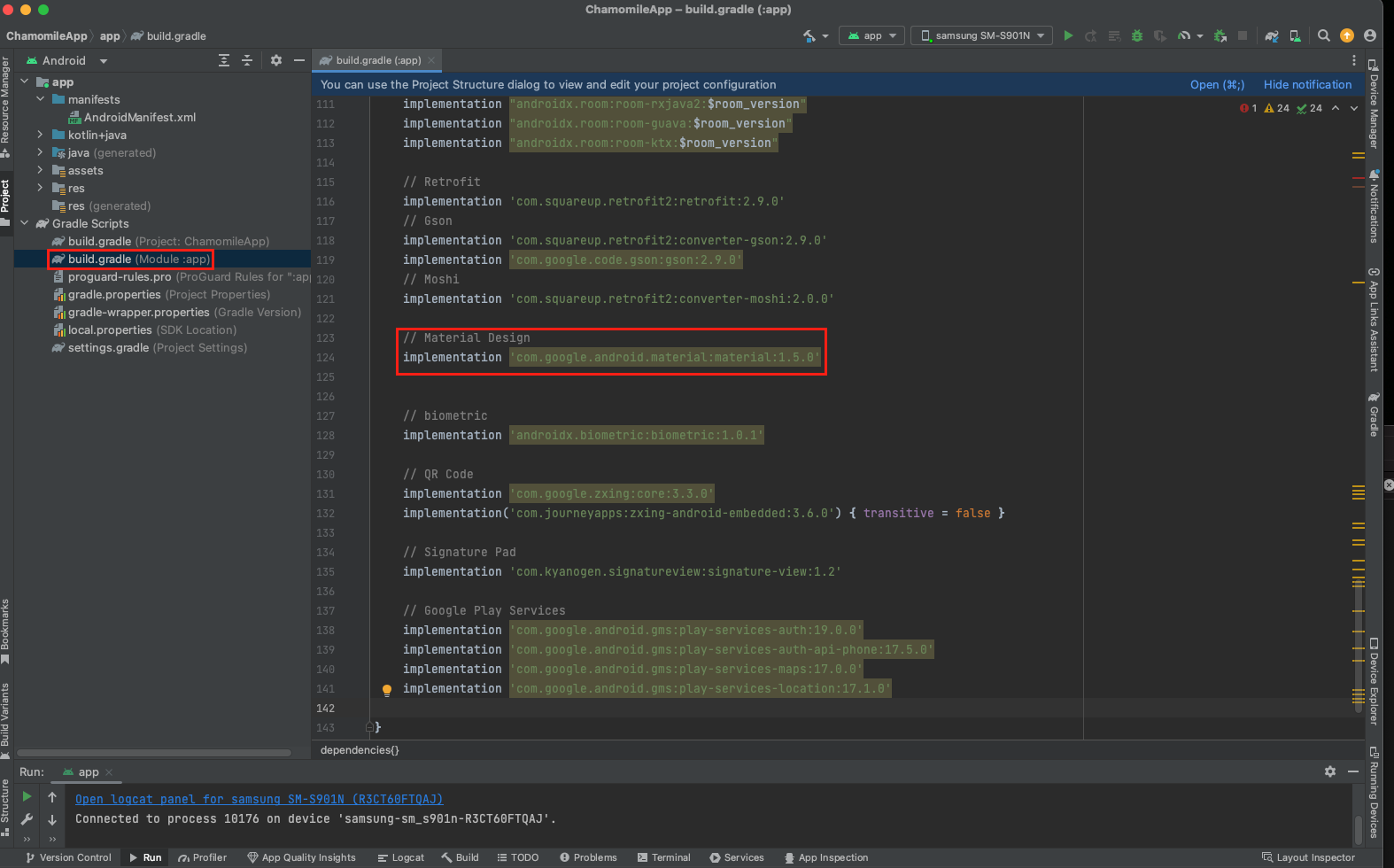Viewport: 1394px width, 868px height.
Task: Collapse the Gradle Scripts node
Action: click(24, 223)
